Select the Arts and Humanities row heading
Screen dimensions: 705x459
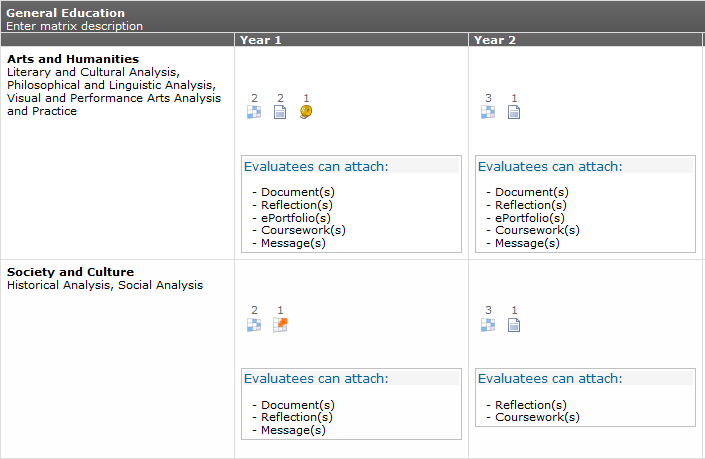(73, 59)
